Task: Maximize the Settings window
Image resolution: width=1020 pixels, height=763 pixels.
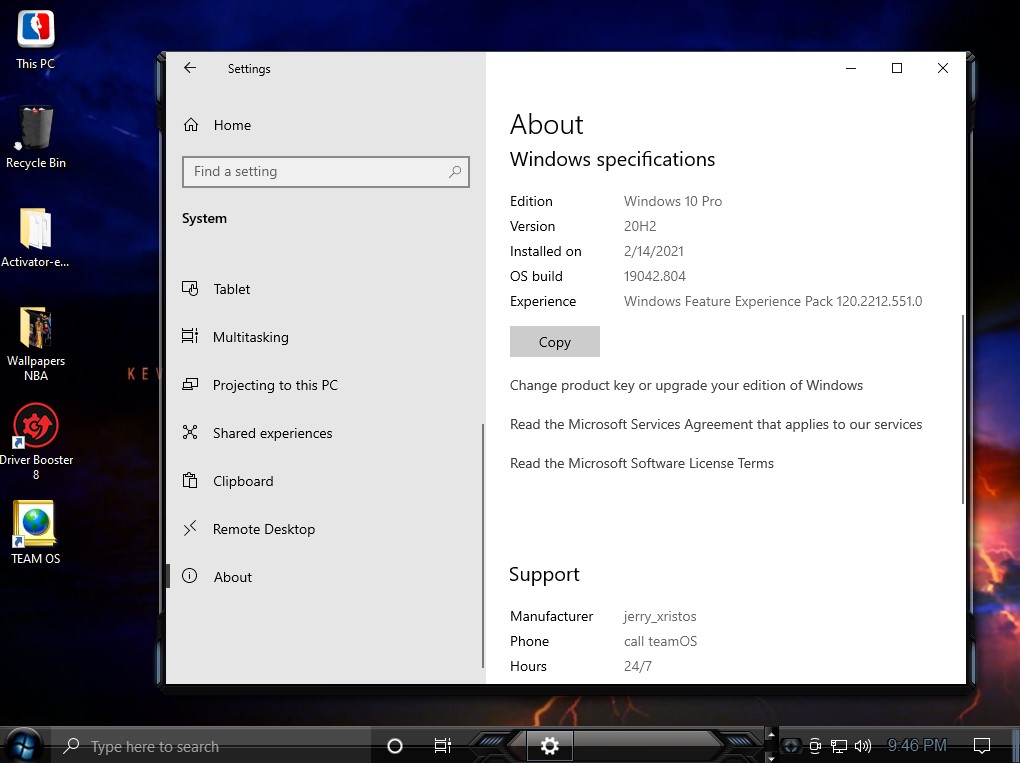Action: pos(896,68)
